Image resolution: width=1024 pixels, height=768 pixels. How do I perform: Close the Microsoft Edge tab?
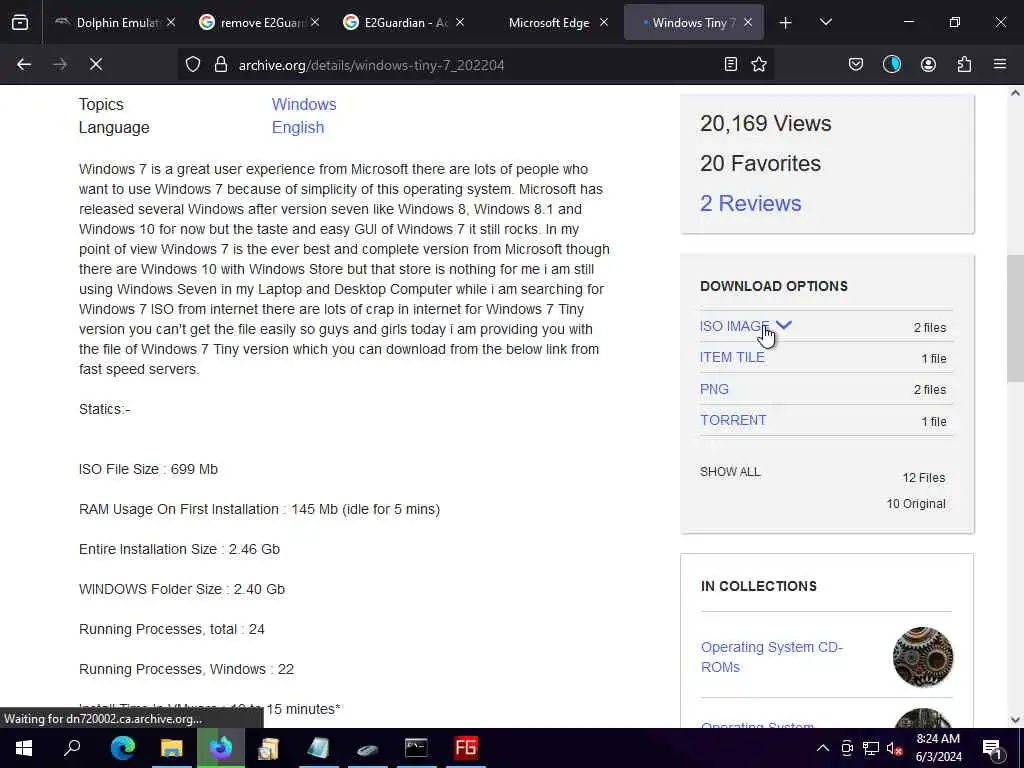click(603, 22)
